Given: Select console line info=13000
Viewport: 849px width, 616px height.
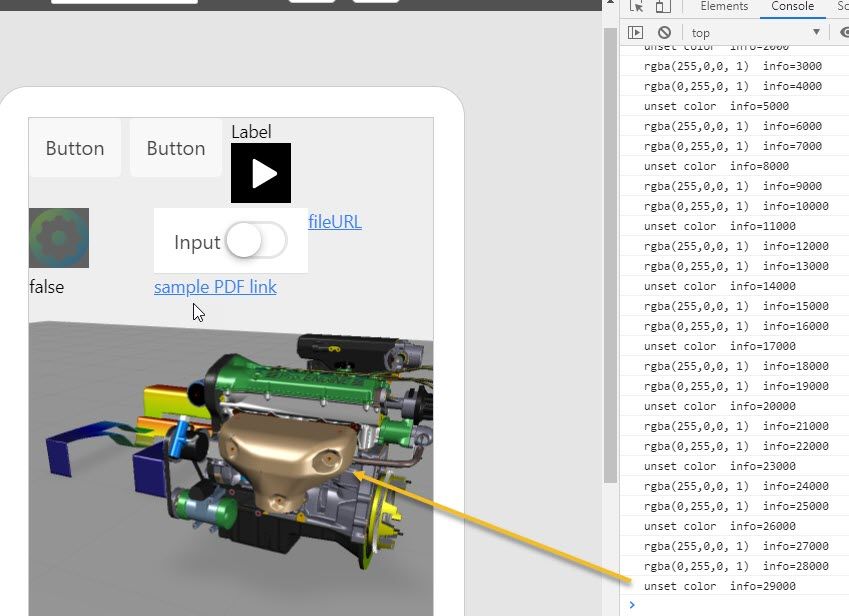Looking at the screenshot, I should [x=733, y=266].
